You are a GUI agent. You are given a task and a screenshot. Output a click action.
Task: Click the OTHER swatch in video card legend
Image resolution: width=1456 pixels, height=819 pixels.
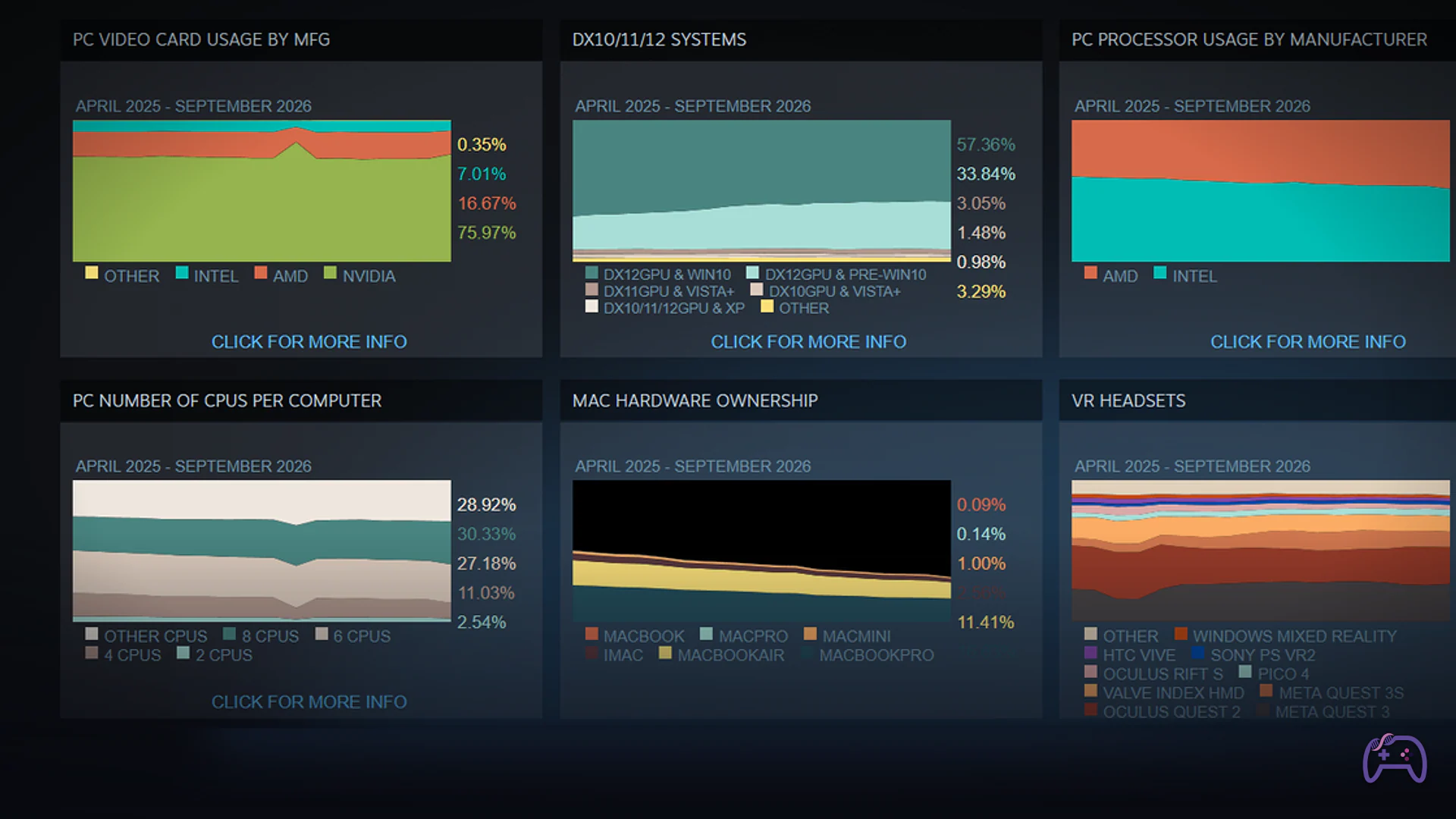point(92,273)
